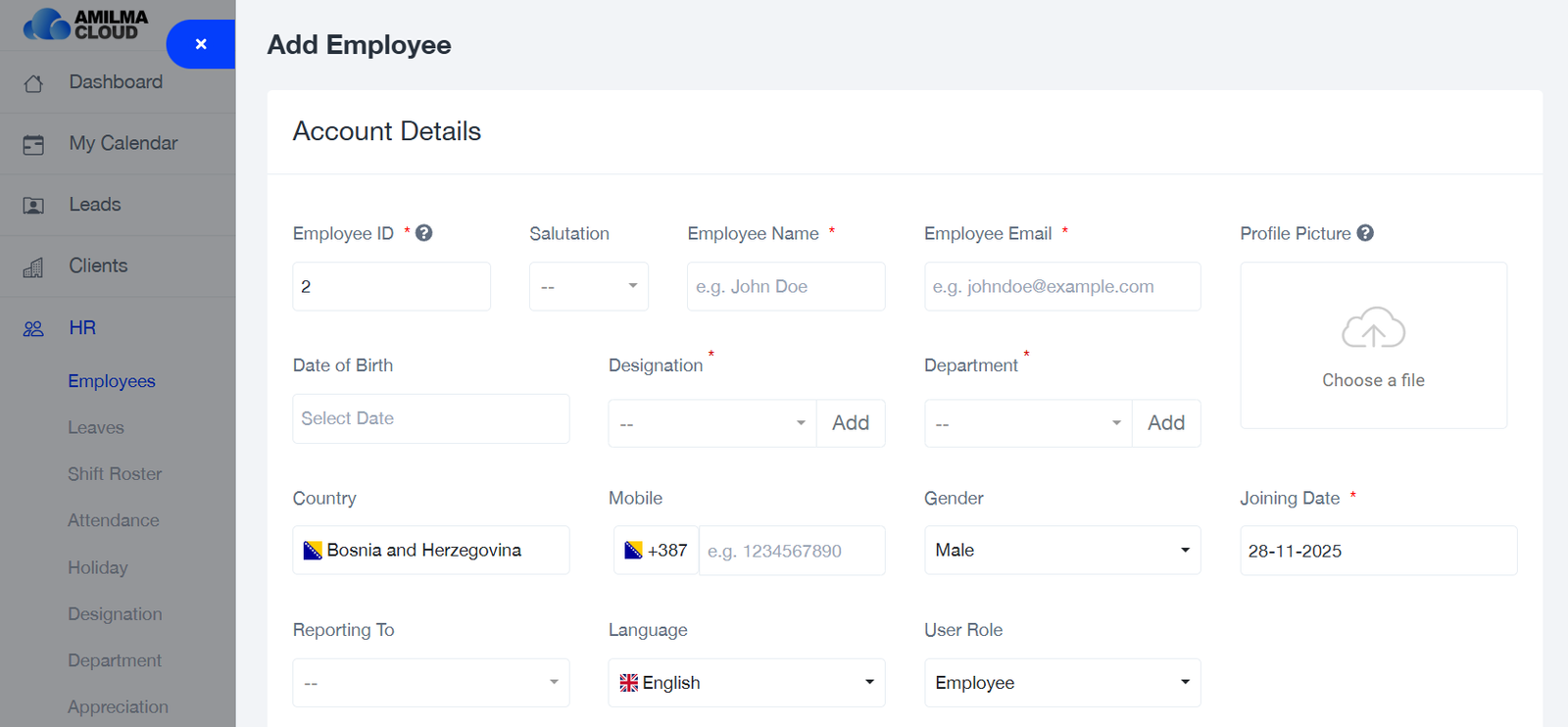Viewport: 1568px width, 727px height.
Task: Click the Employee Name input field
Action: 785,286
